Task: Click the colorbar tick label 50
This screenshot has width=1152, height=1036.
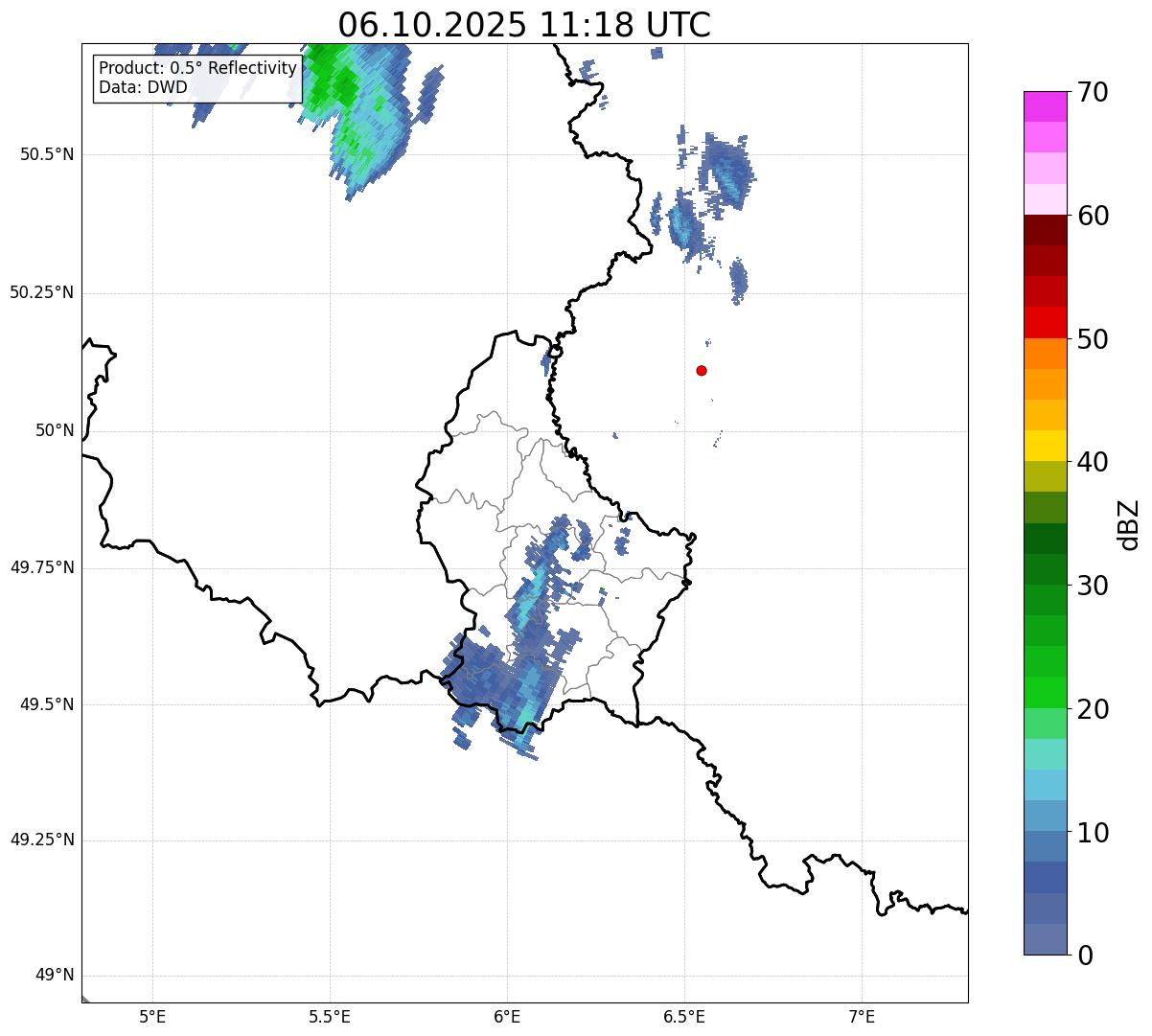Action: coord(1093,339)
